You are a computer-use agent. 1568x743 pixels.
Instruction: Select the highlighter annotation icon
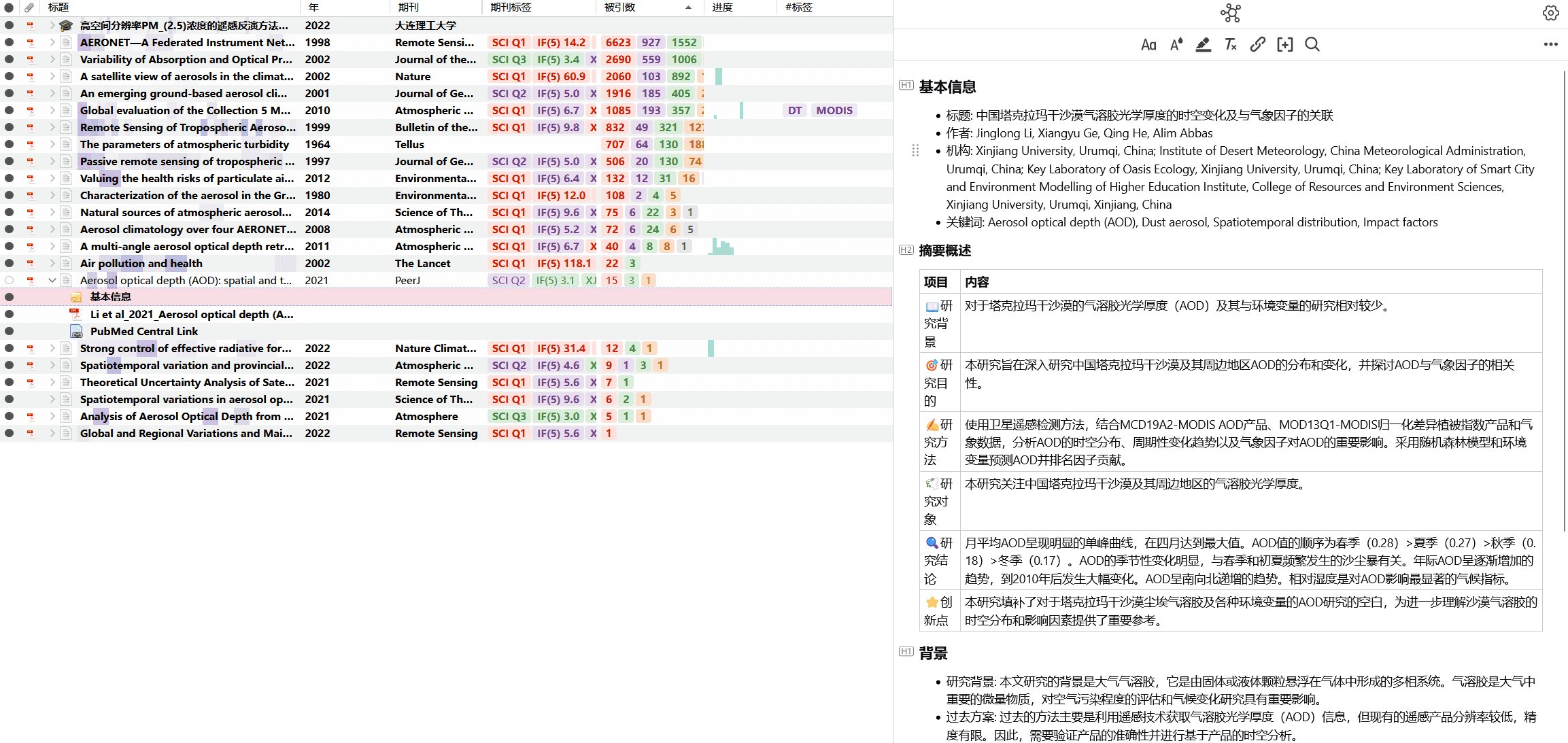pos(1203,44)
